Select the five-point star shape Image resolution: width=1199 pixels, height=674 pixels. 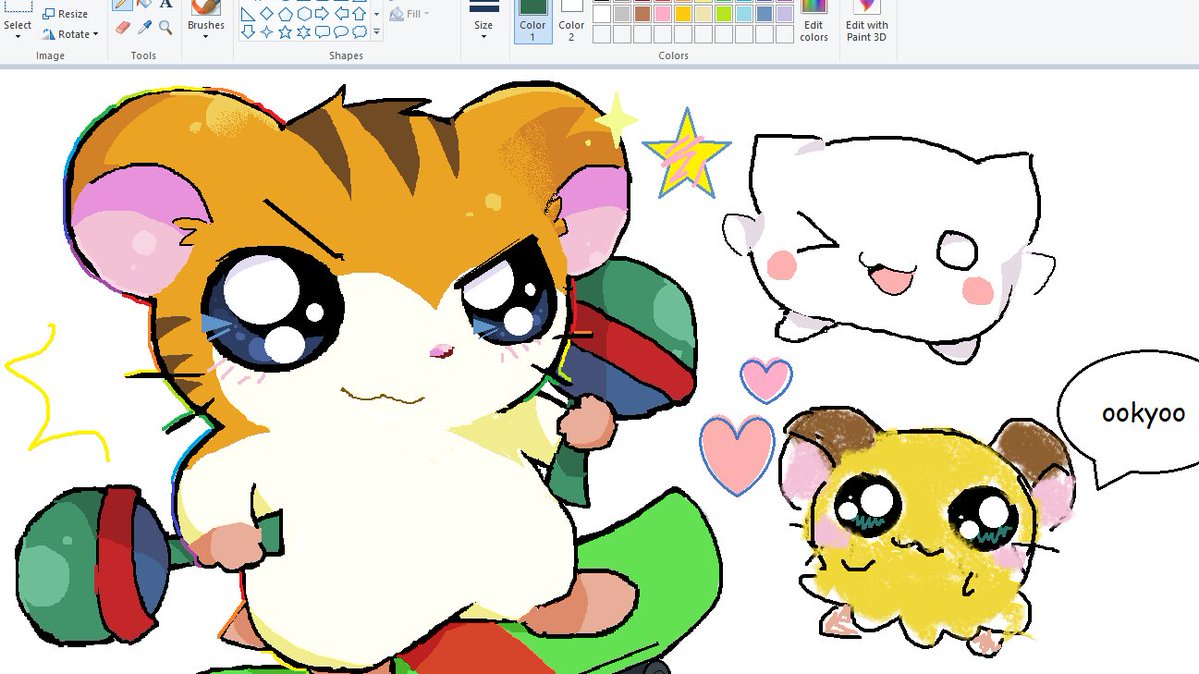tap(285, 32)
